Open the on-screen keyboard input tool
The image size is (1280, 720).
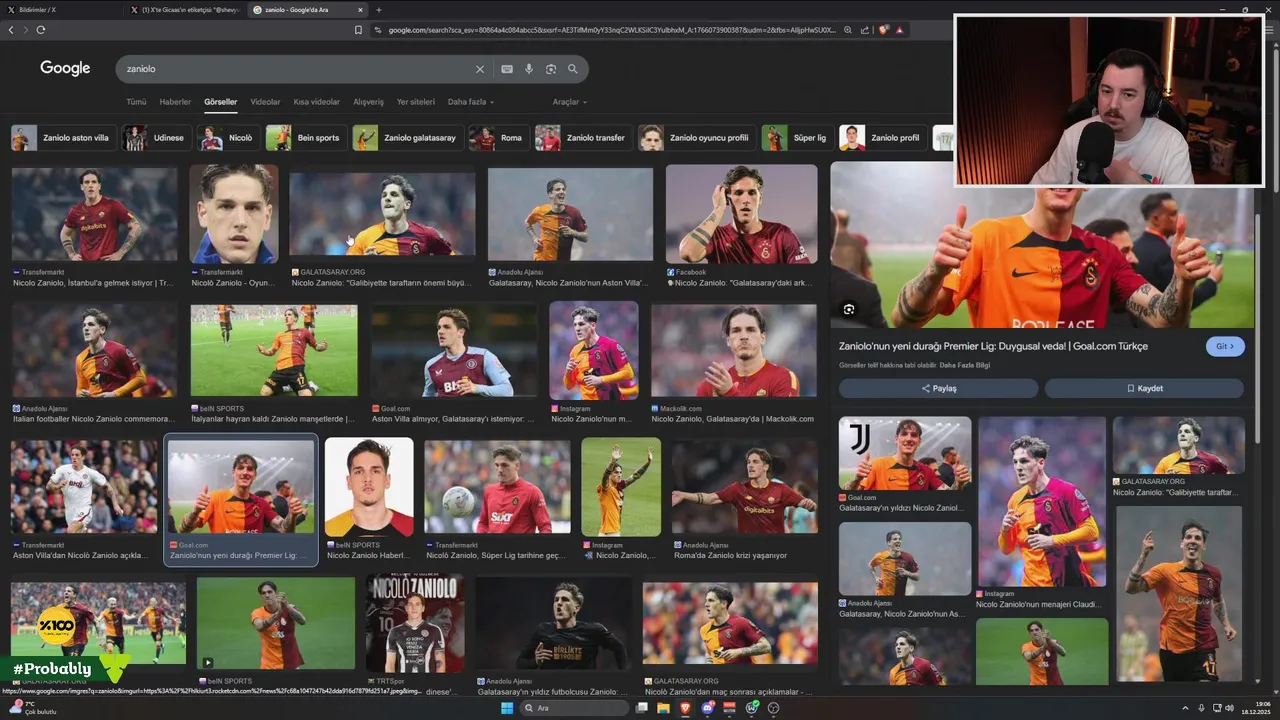click(x=507, y=69)
